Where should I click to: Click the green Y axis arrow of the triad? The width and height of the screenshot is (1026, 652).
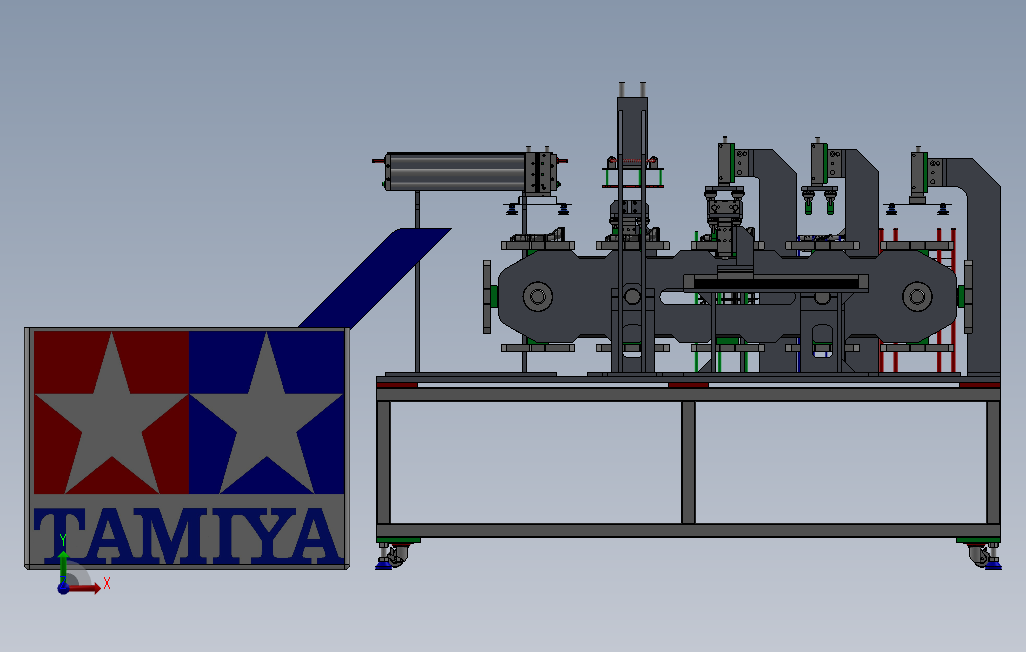point(63,565)
